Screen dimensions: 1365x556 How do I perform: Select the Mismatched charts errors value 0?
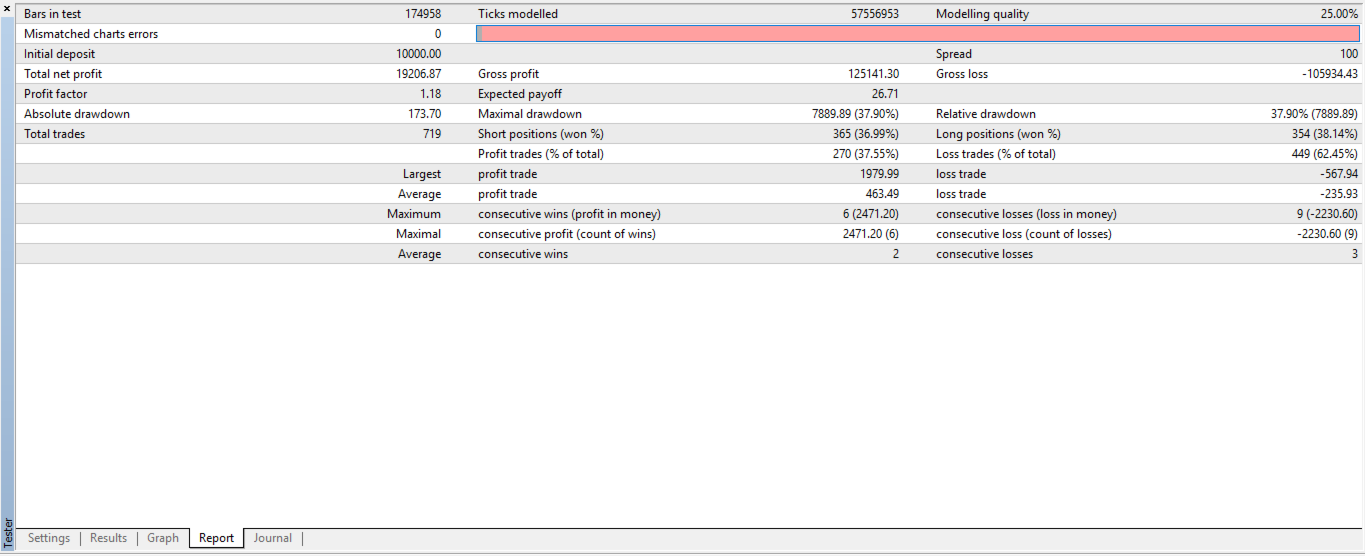[438, 34]
